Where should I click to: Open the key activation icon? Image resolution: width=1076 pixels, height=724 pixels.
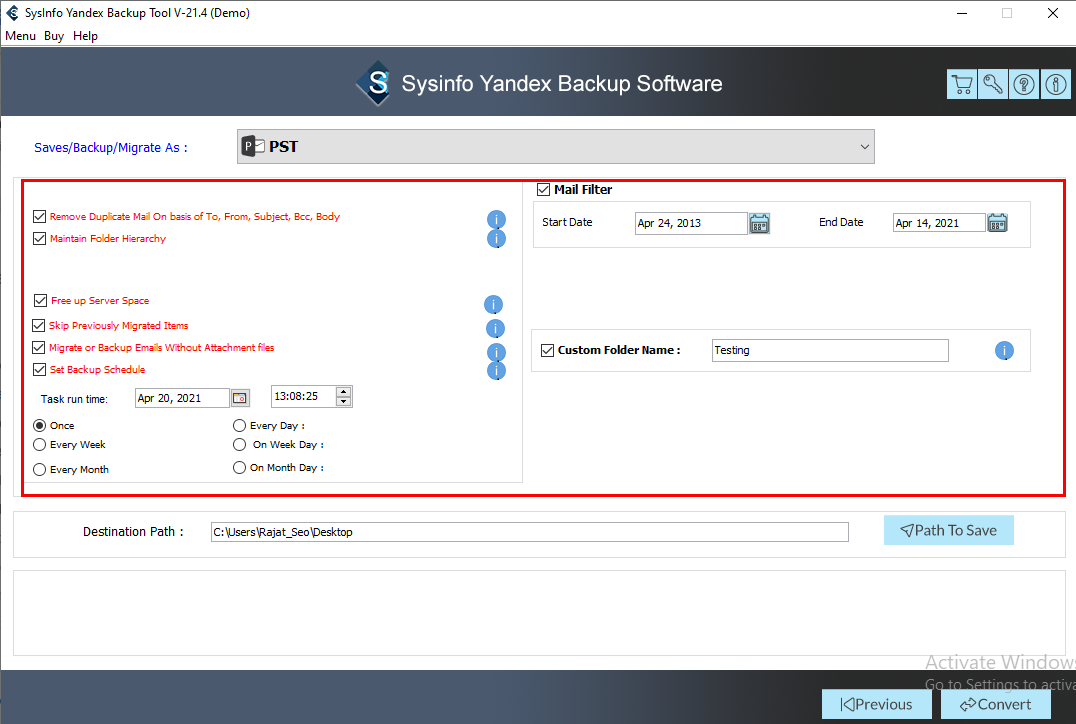coord(993,85)
